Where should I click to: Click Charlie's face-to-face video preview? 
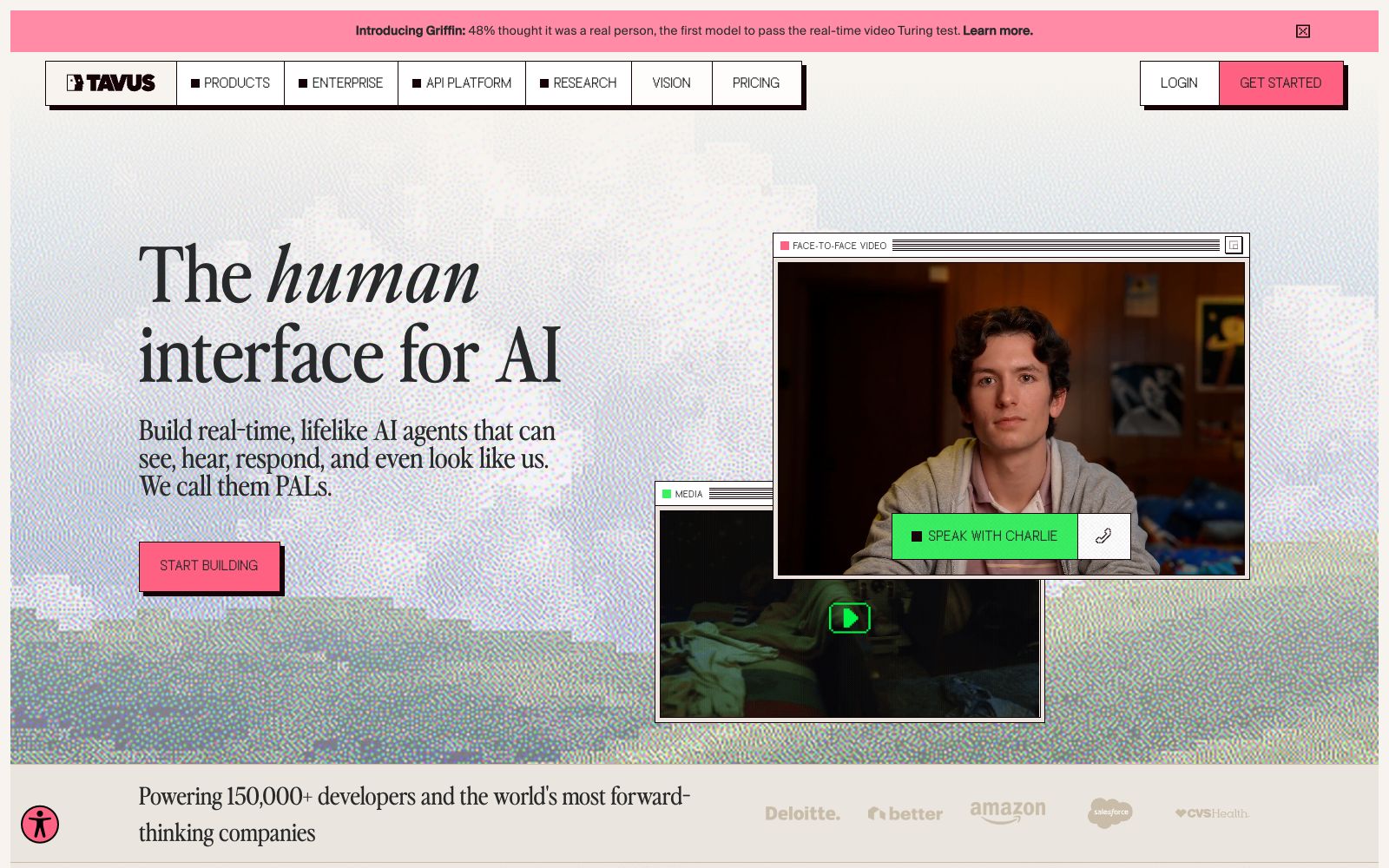tap(1011, 418)
